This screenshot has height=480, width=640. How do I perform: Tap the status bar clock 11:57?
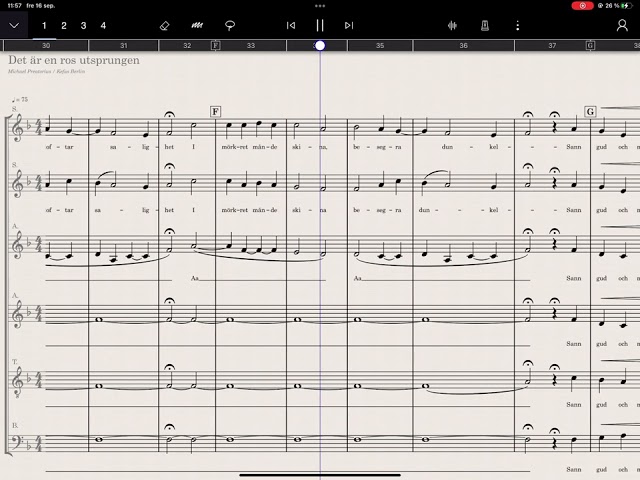tap(14, 6)
